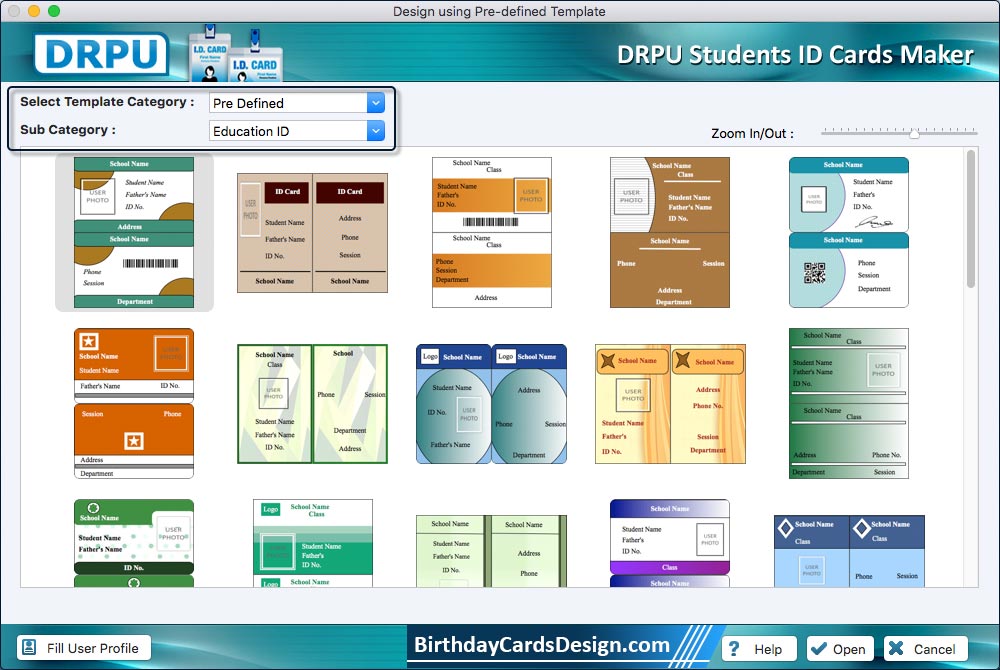This screenshot has width=1000, height=670.
Task: Select the purple gradient Class template
Action: click(670, 543)
